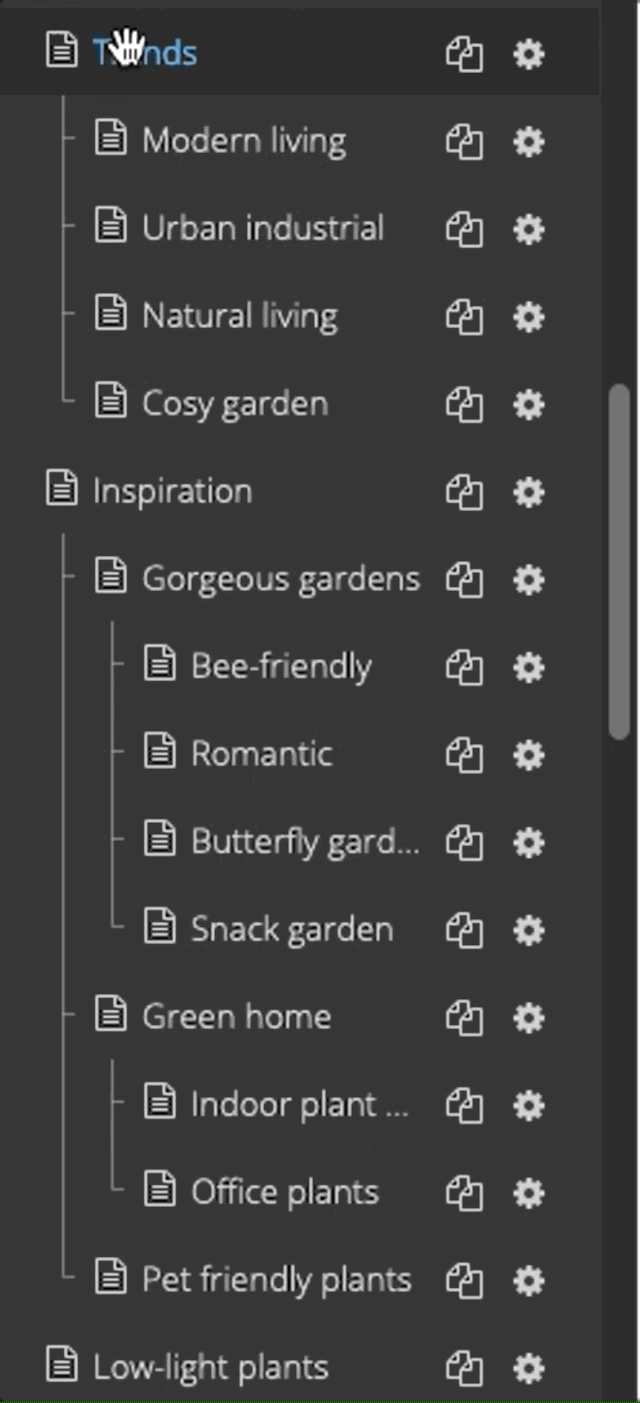Open settings gear for Low-light plants
This screenshot has height=1403, width=640.
click(x=528, y=1369)
